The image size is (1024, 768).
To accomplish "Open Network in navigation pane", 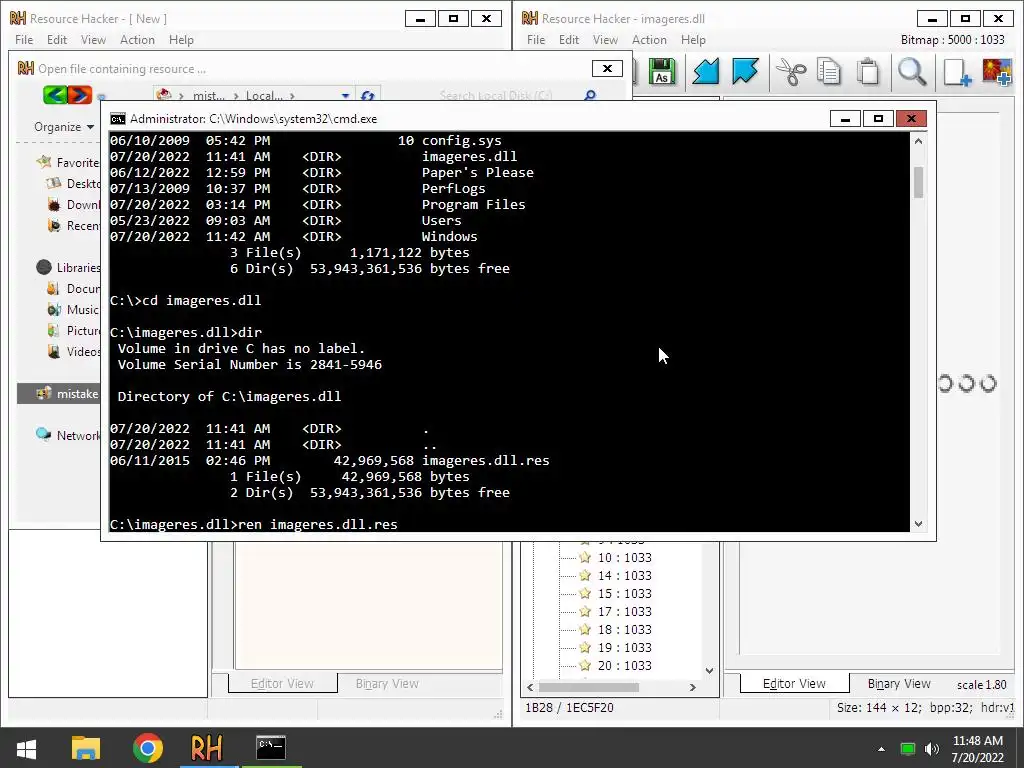I will click(69, 436).
